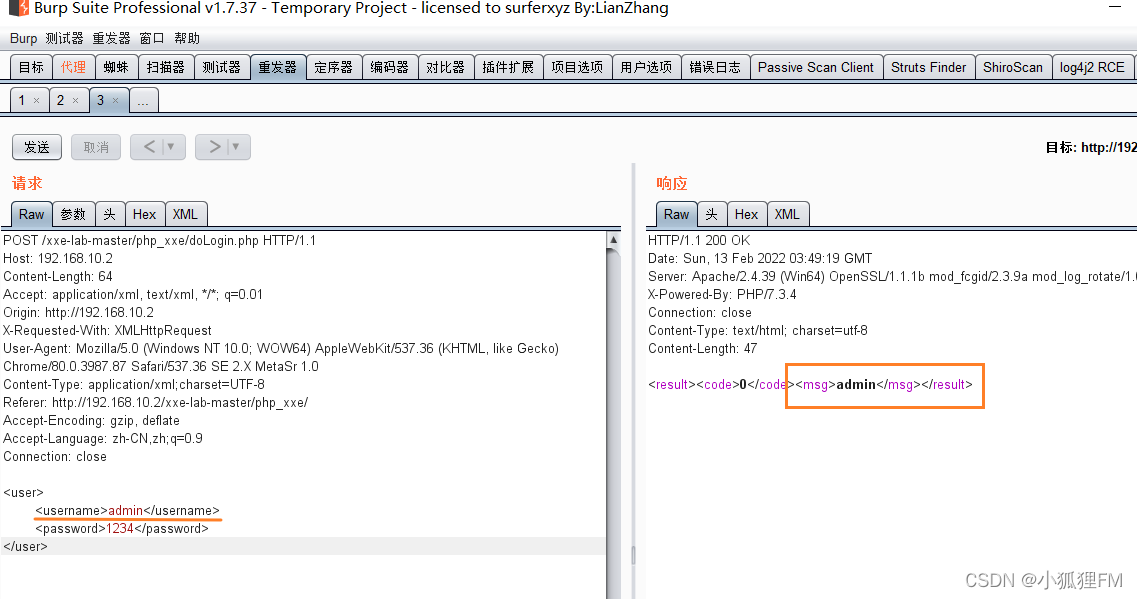
Task: Switch to the 定序器 tab
Action: (x=334, y=67)
